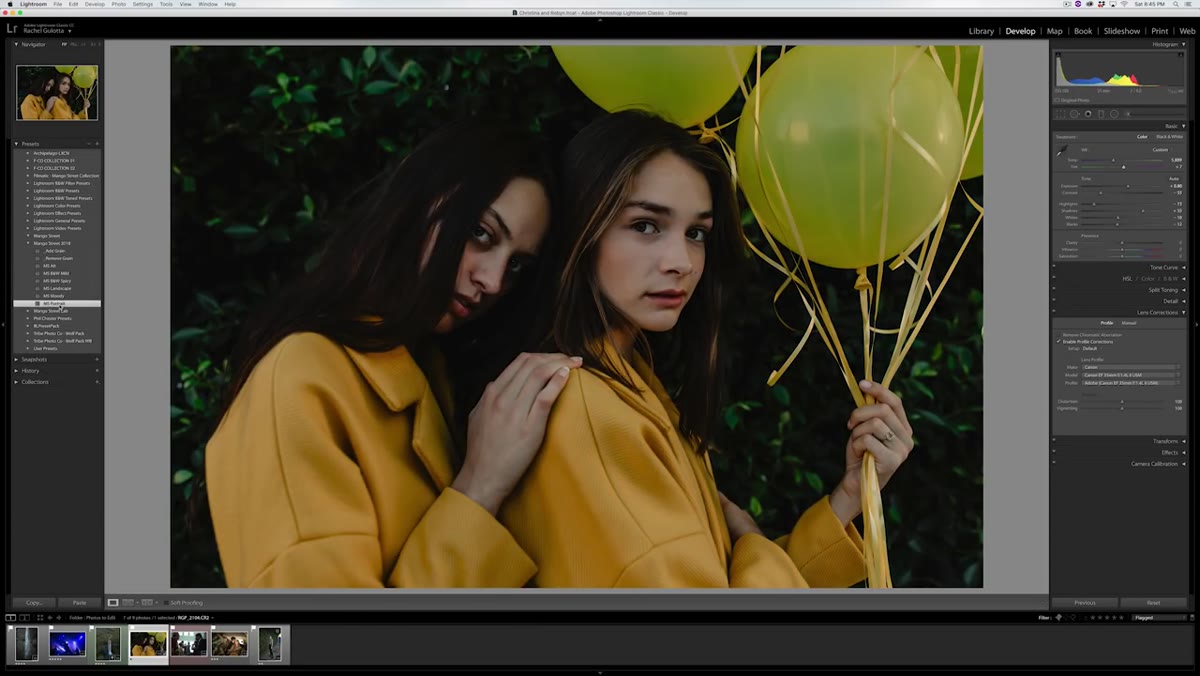The image size is (1200, 676).
Task: Expand the Transform panel
Action: (x=1184, y=441)
